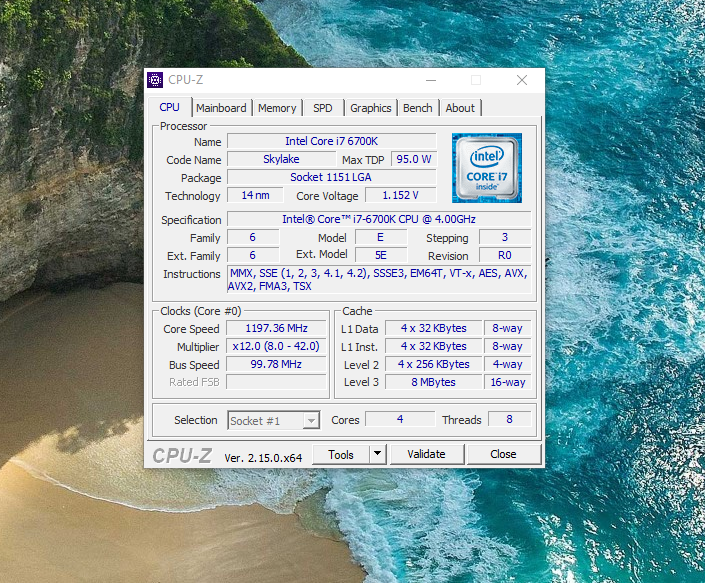The image size is (705, 583).
Task: Go to the Graphics tab
Action: [370, 108]
